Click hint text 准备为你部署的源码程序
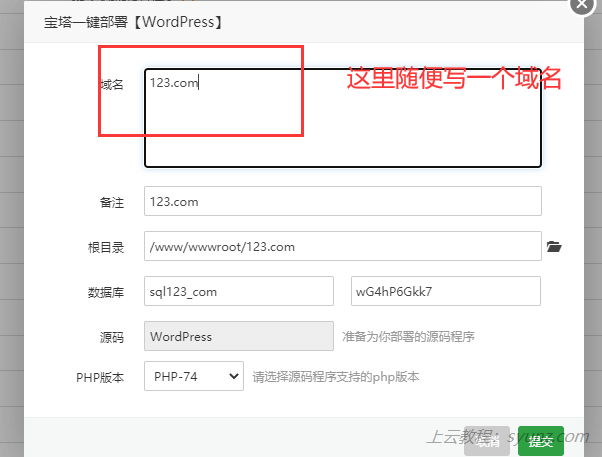The width and height of the screenshot is (602, 457). tap(408, 337)
